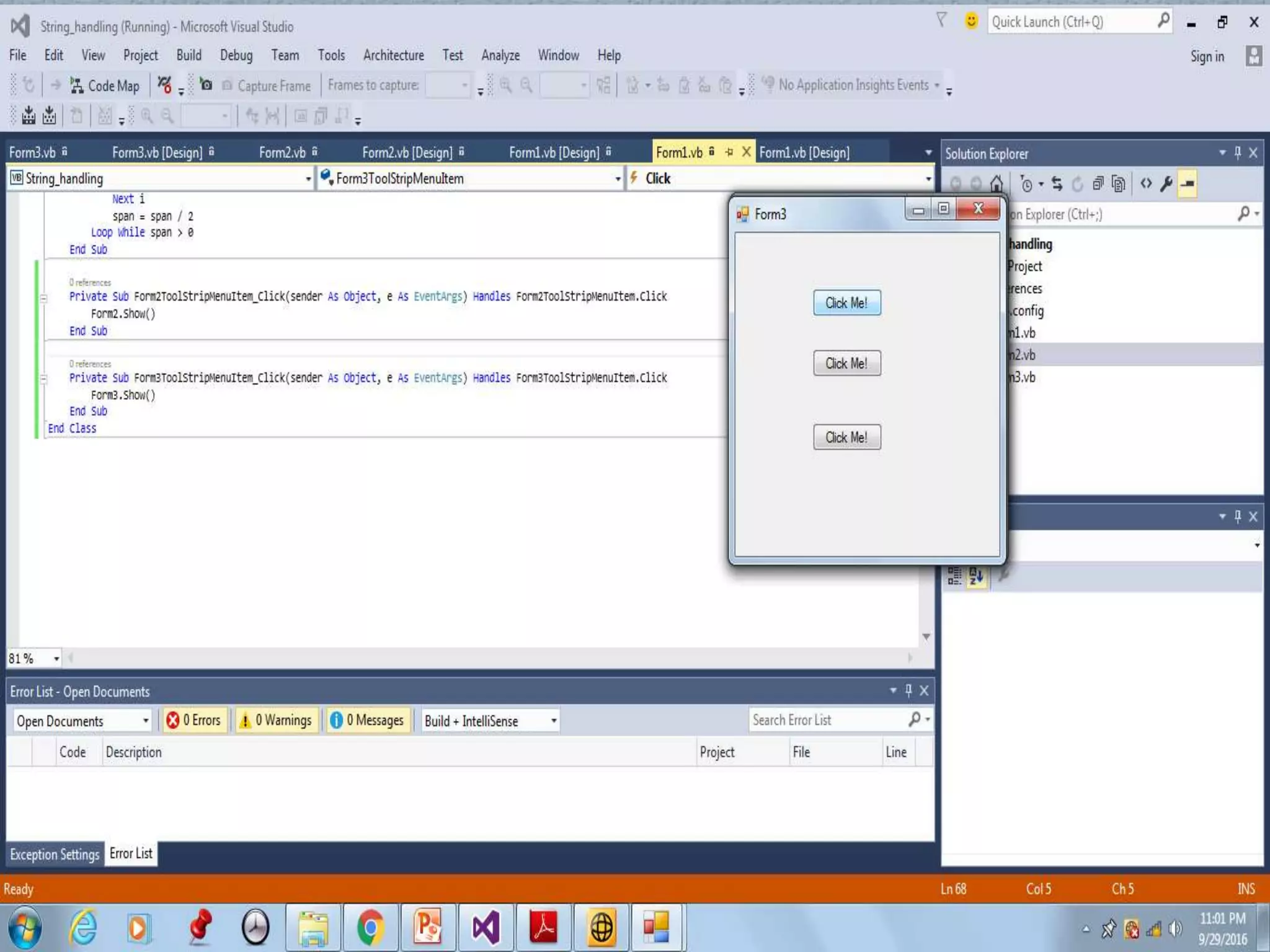
Task: Click the Code Map toolbar button
Action: pyautogui.click(x=105, y=86)
